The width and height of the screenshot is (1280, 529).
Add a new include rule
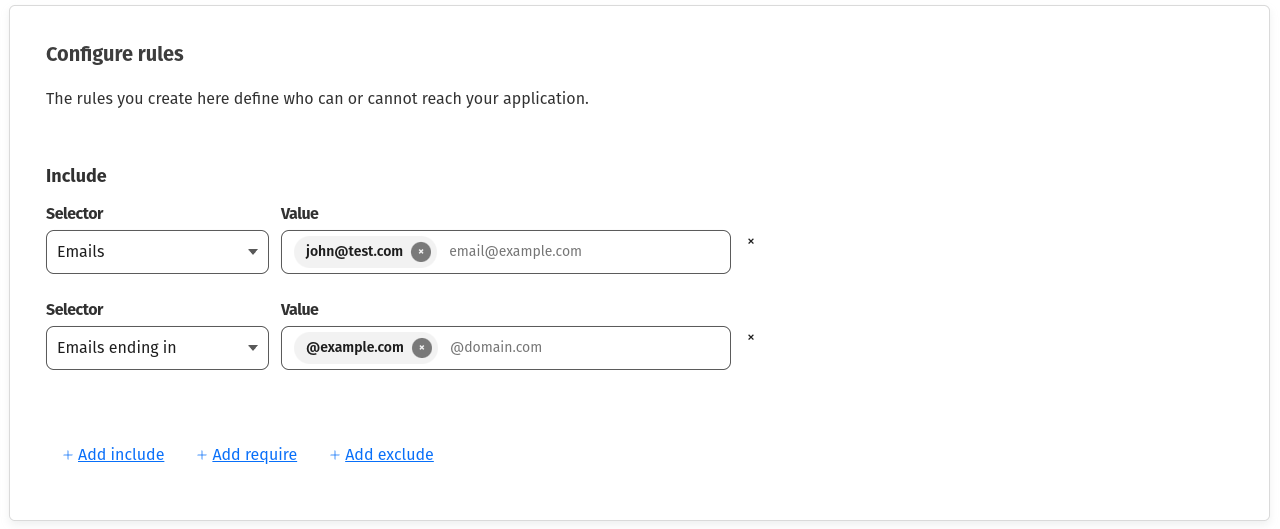tap(121, 455)
